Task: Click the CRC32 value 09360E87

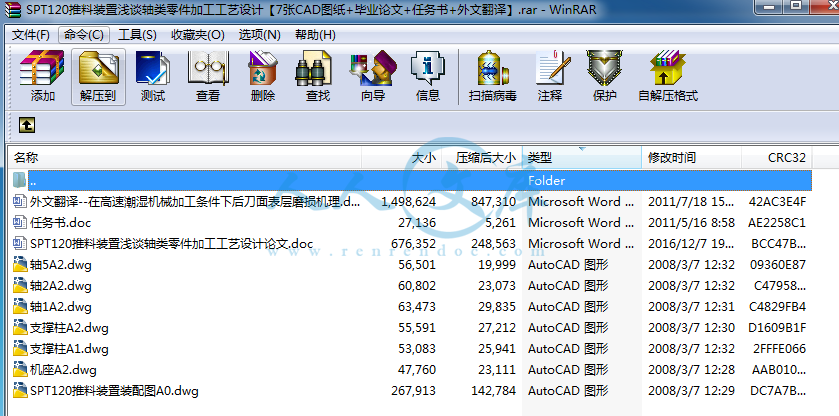Action: tap(777, 265)
